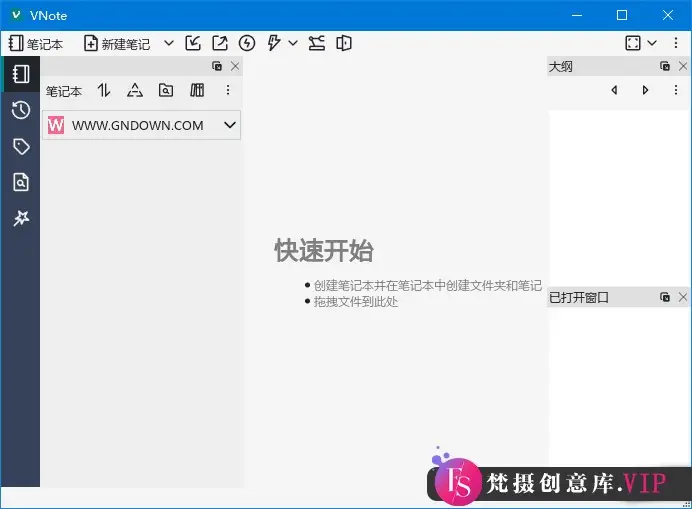This screenshot has height=509, width=692.
Task: Click the 拖拽文件到此处 text
Action: pyautogui.click(x=356, y=302)
